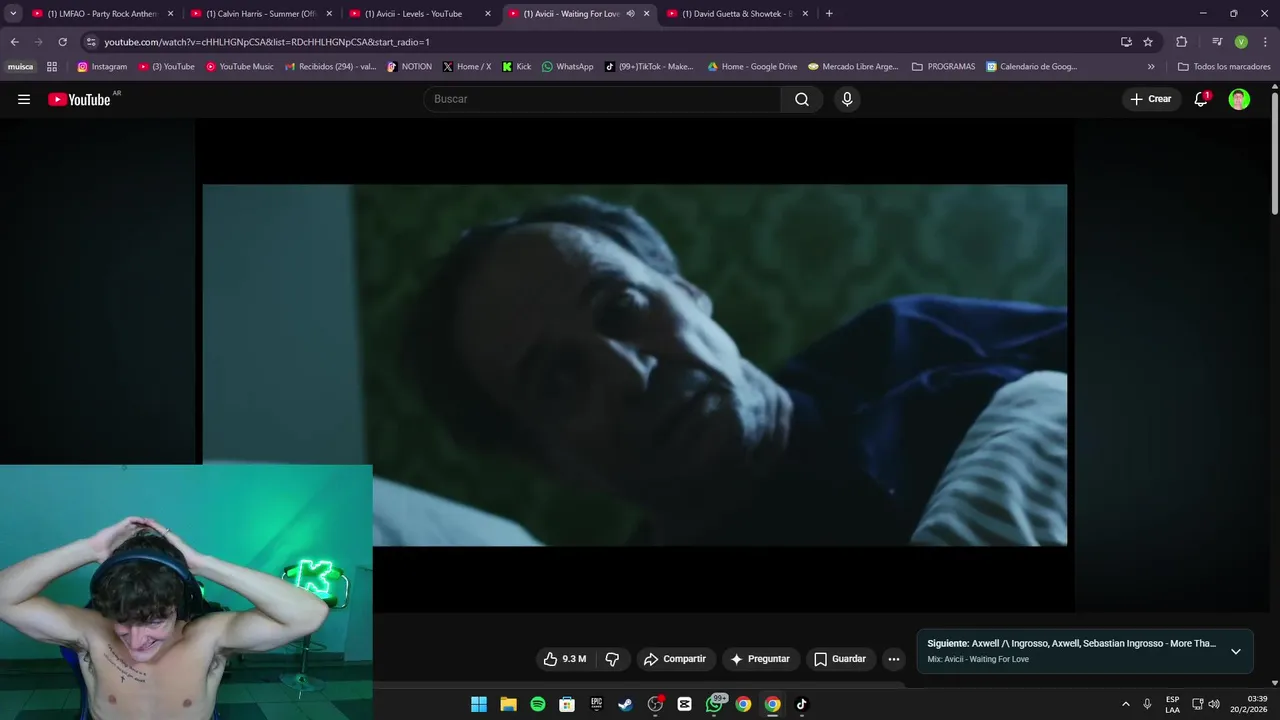Open the Todos los marcadores folder
The height and width of the screenshot is (720, 1280).
(x=1224, y=67)
